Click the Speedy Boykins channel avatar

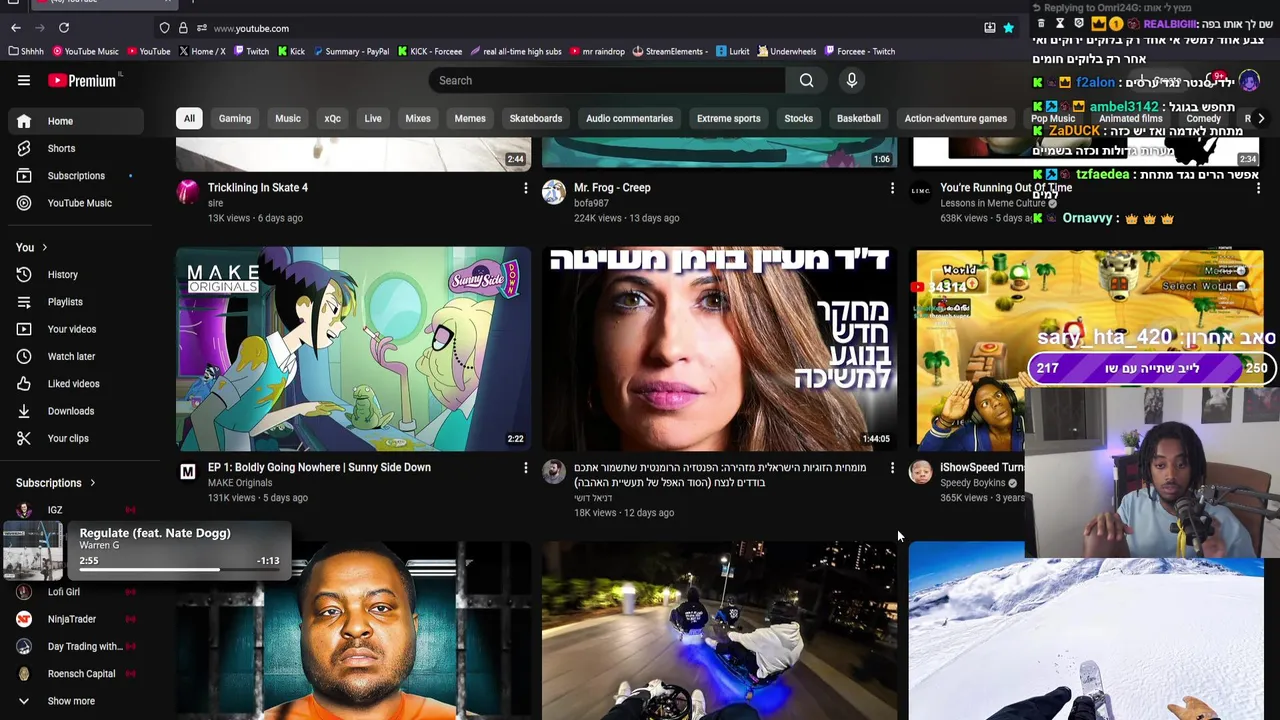[x=920, y=472]
